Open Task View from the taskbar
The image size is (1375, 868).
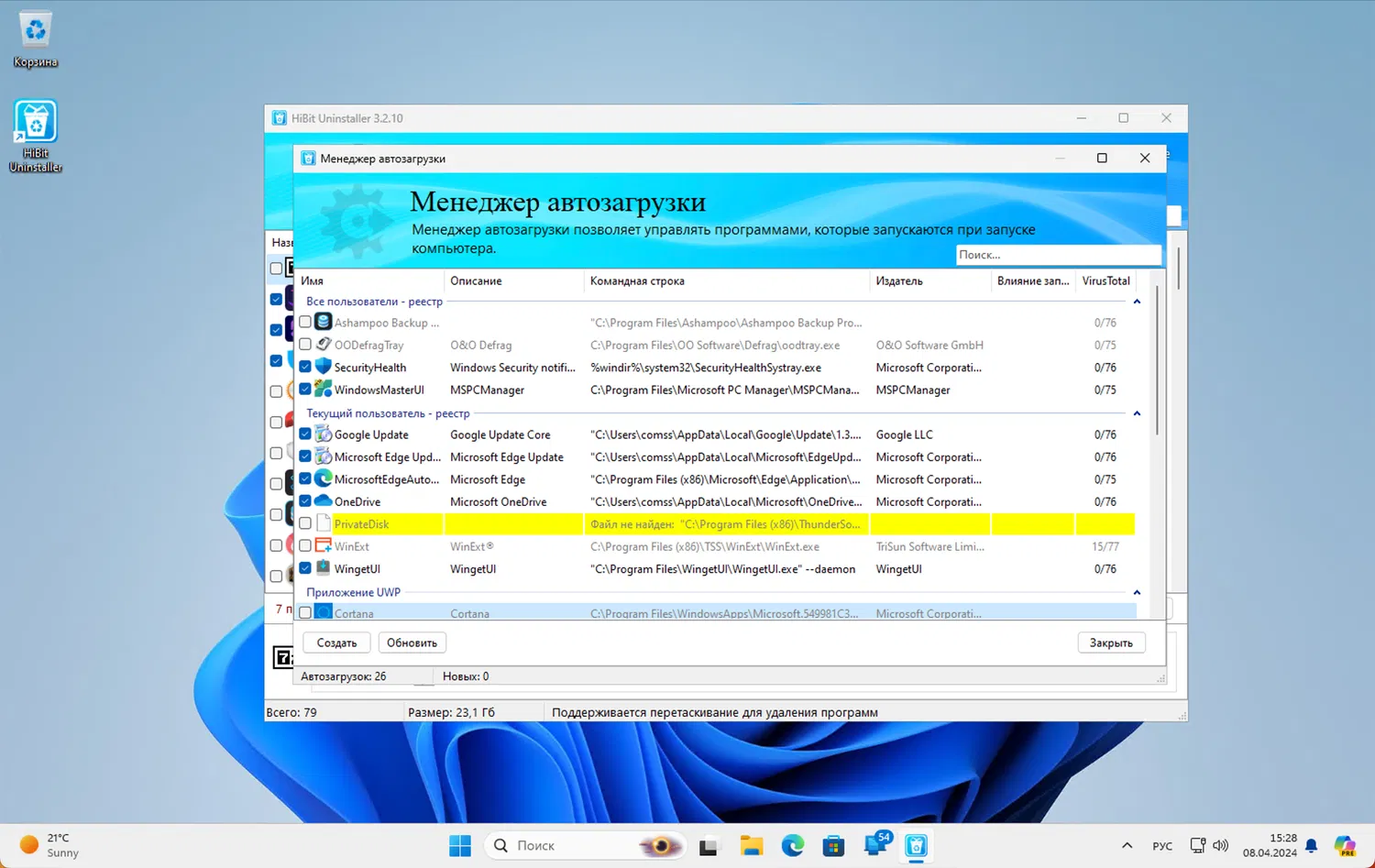709,845
